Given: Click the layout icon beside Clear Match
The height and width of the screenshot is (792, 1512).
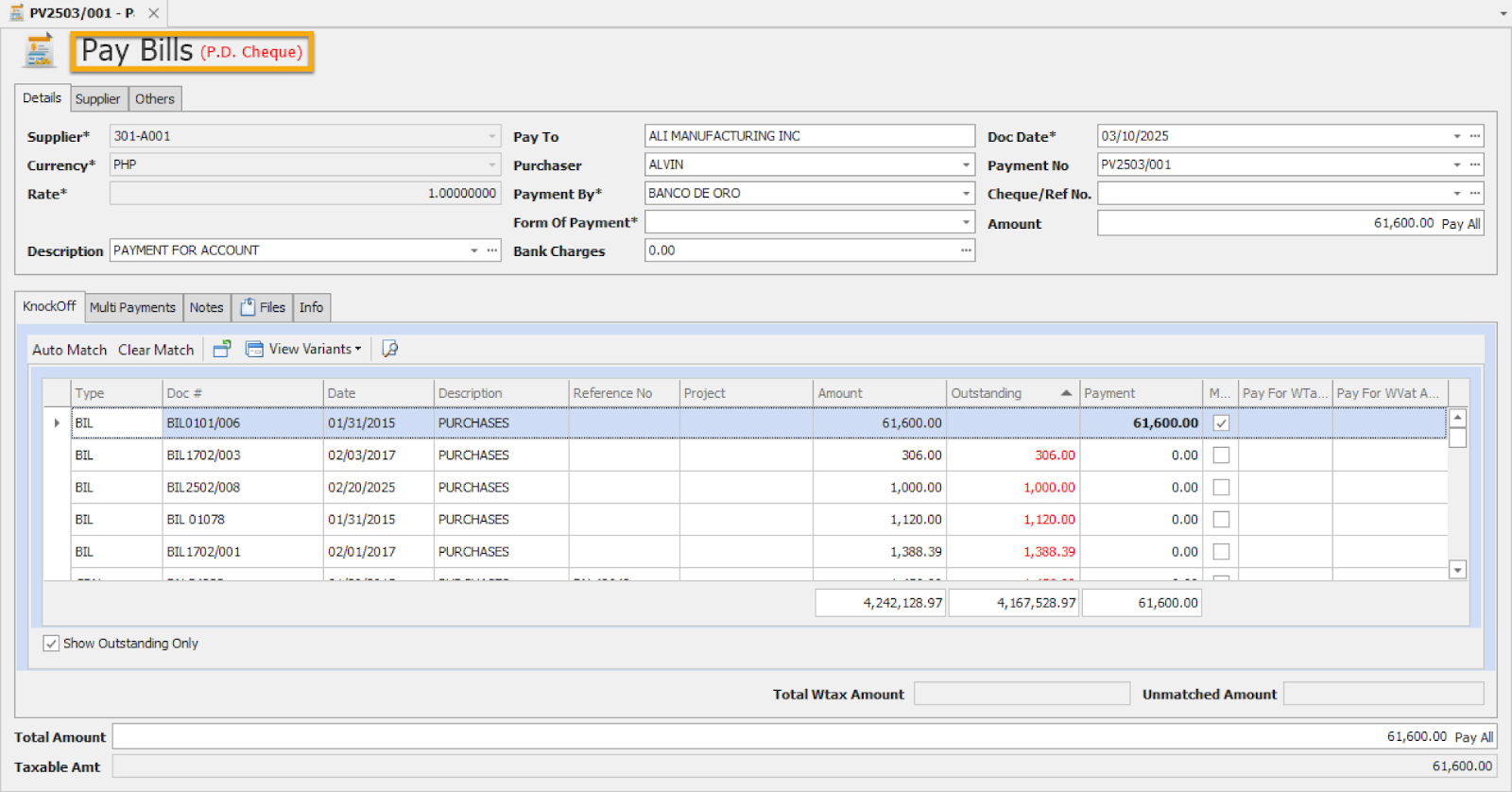Looking at the screenshot, I should [x=222, y=349].
